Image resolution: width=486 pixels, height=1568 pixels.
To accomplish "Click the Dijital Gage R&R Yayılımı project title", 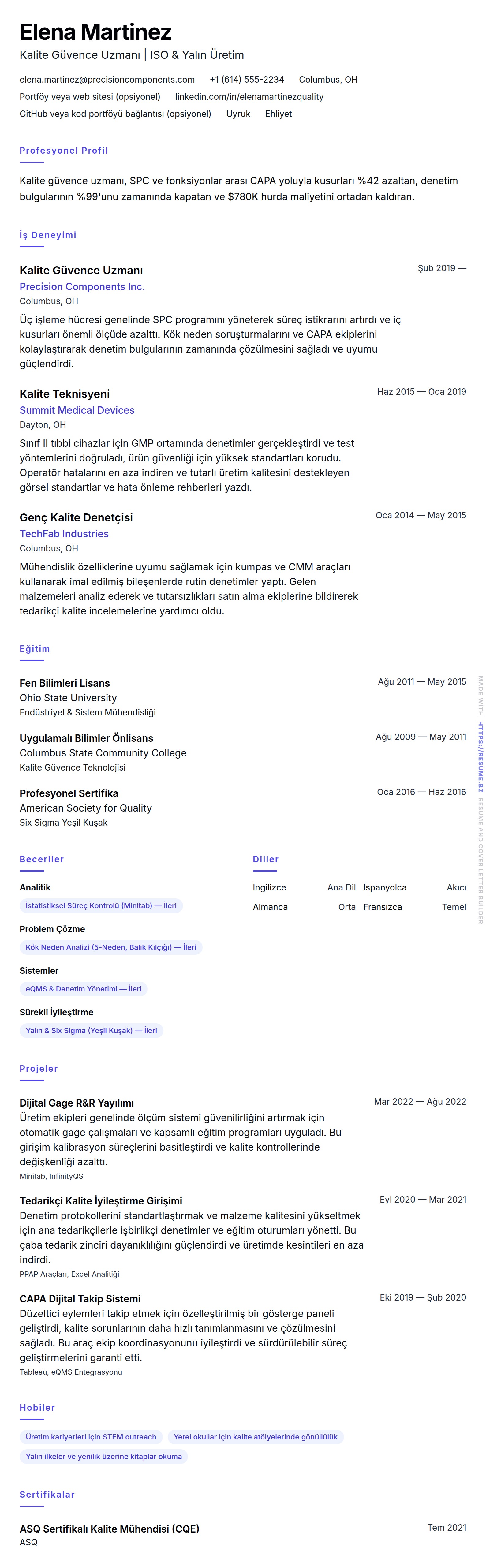I will coord(77,1102).
